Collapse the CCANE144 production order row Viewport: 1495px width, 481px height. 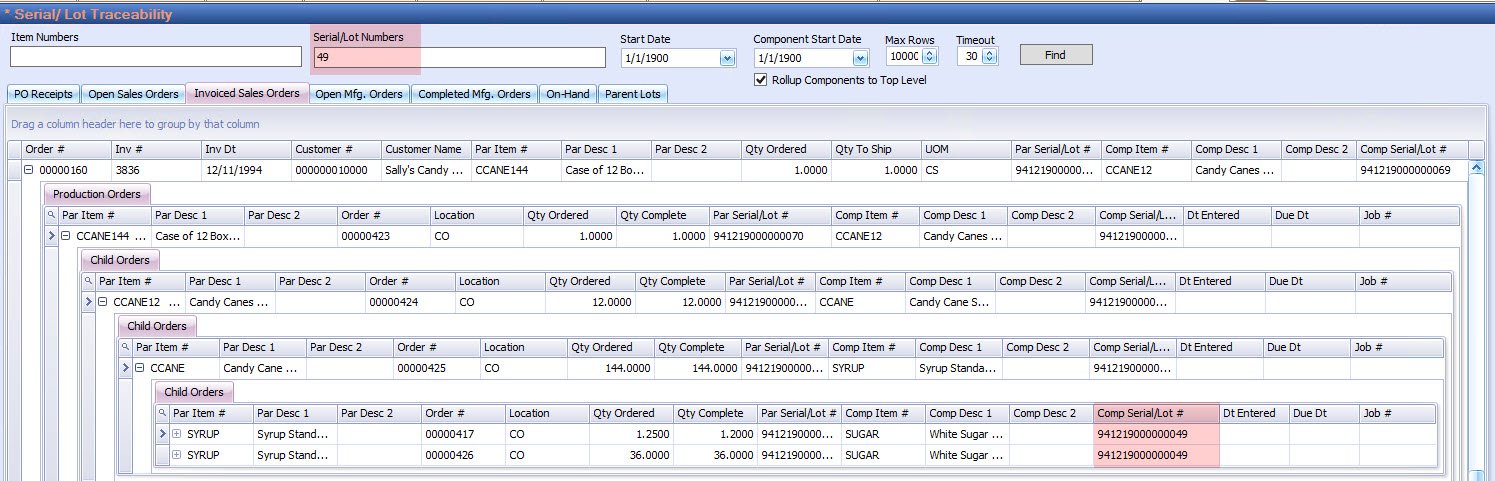coord(66,236)
